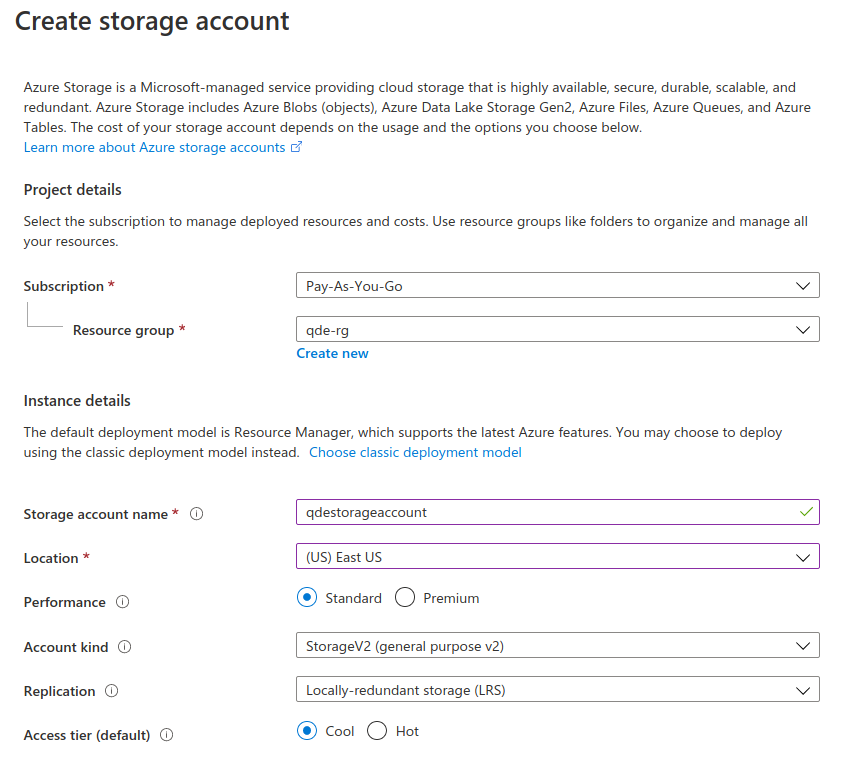The image size is (845, 768).
Task: Click Create new resource group link
Action: (332, 353)
